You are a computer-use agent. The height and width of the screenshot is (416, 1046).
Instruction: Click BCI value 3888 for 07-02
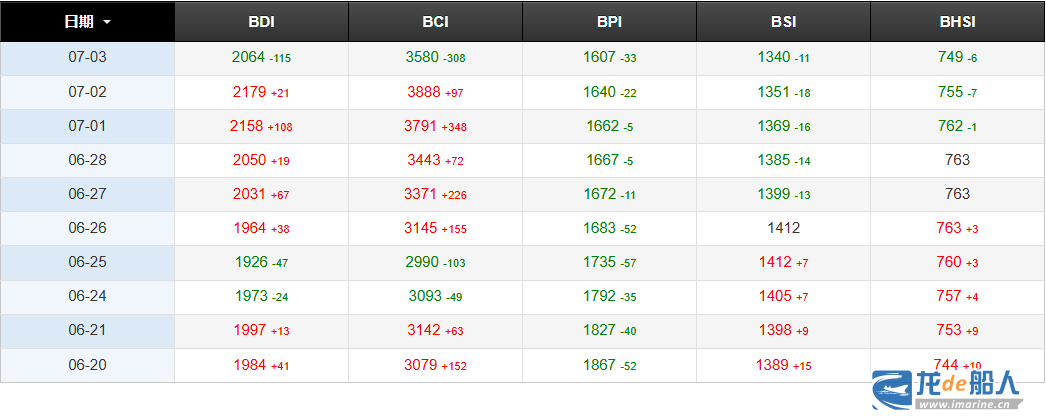coord(422,92)
